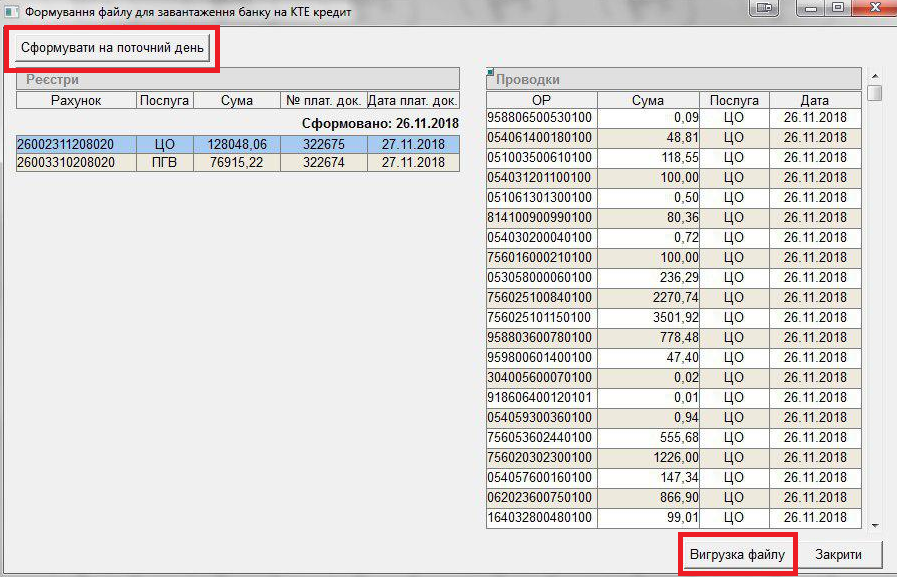Click the amount cell 3501,92 in Проводки

647,317
